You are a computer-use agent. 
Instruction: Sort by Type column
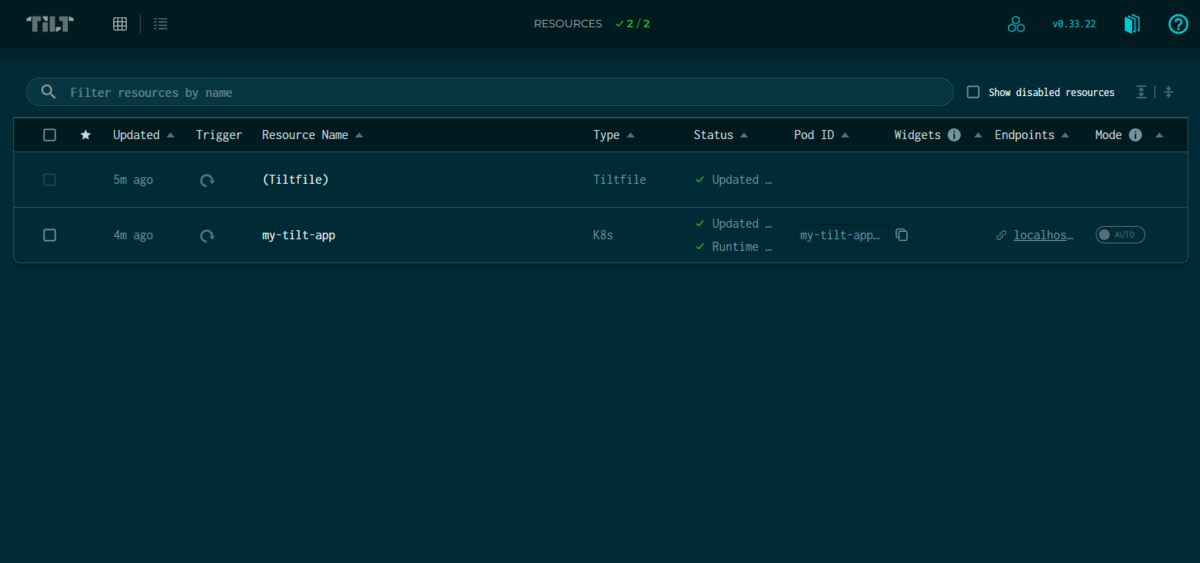tap(614, 135)
